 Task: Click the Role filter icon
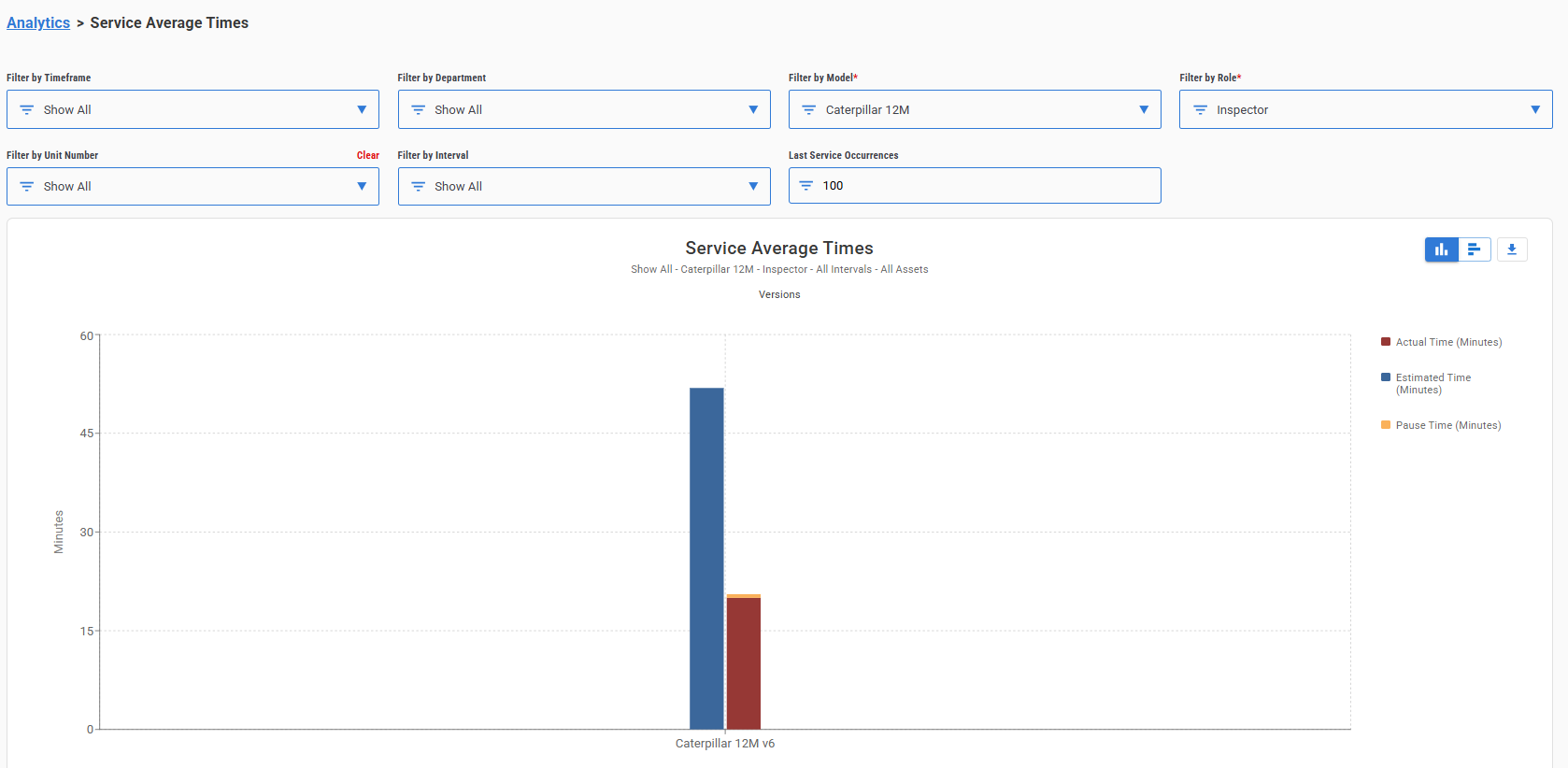click(x=1201, y=110)
